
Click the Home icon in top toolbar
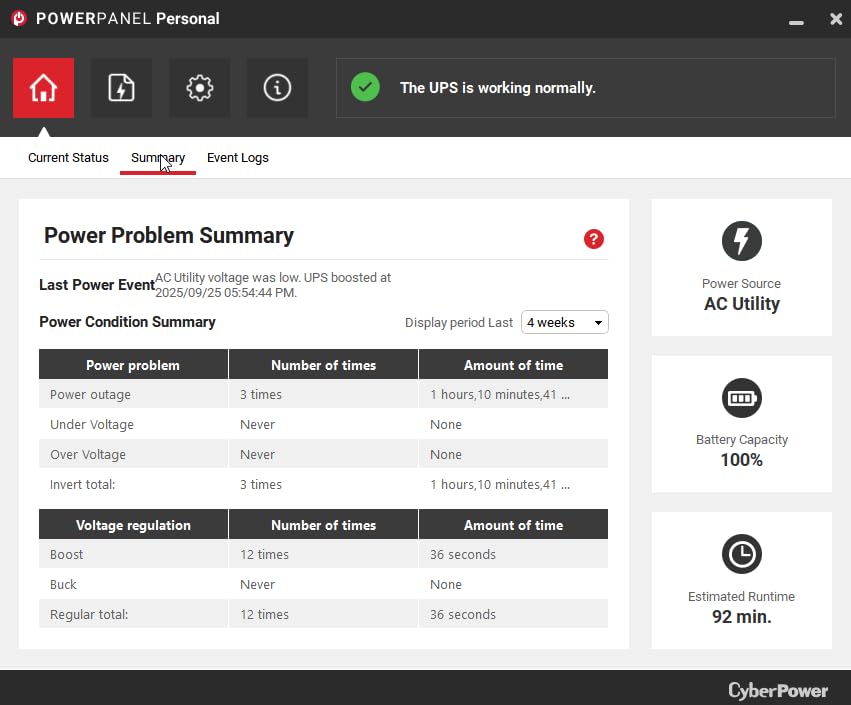43,88
